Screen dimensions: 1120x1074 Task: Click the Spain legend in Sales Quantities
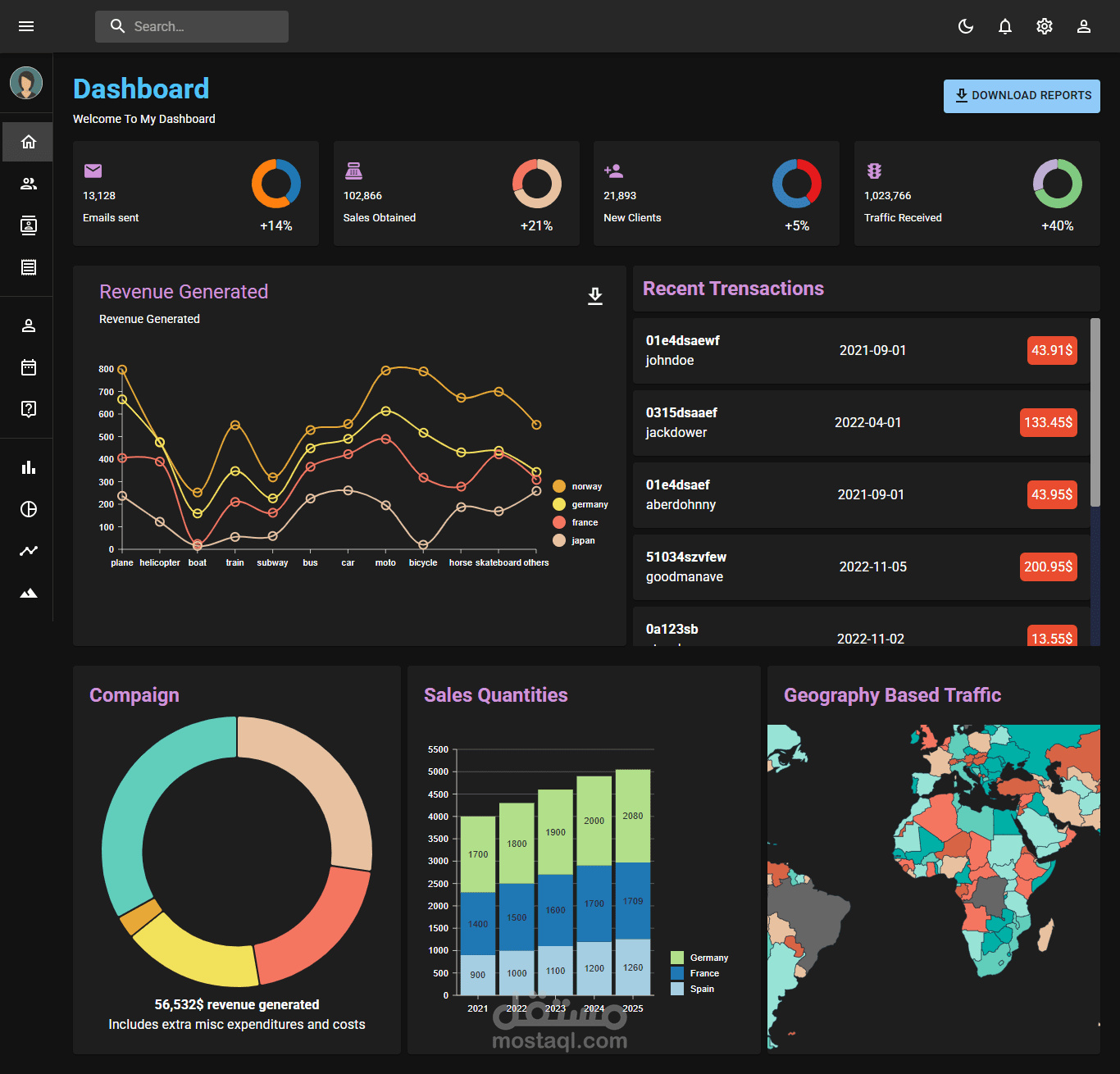[692, 989]
